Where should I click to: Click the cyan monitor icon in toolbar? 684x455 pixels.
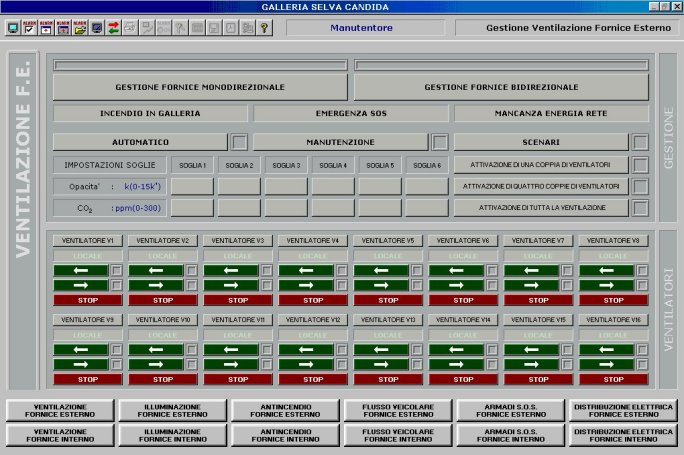13,28
